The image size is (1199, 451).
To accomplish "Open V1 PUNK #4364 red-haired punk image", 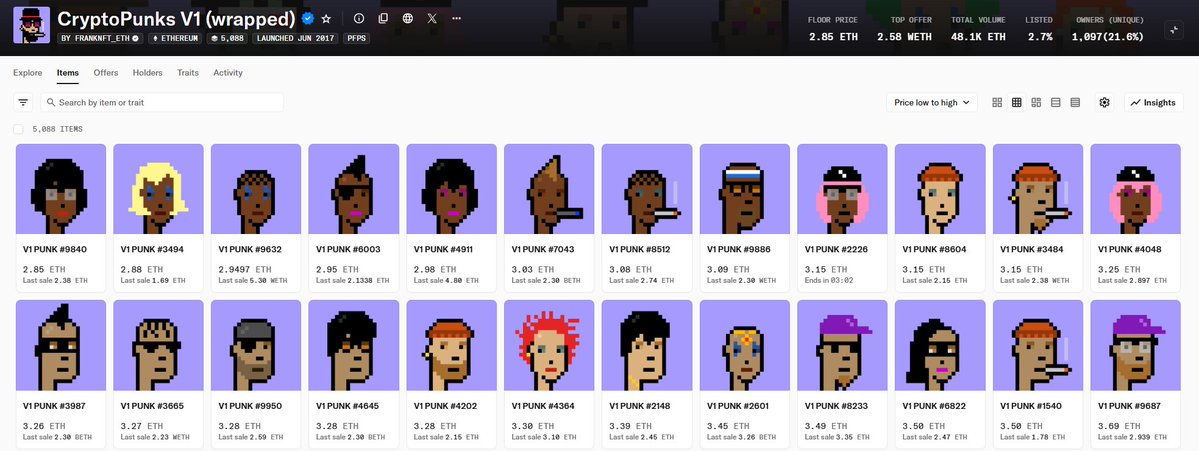I will point(549,346).
